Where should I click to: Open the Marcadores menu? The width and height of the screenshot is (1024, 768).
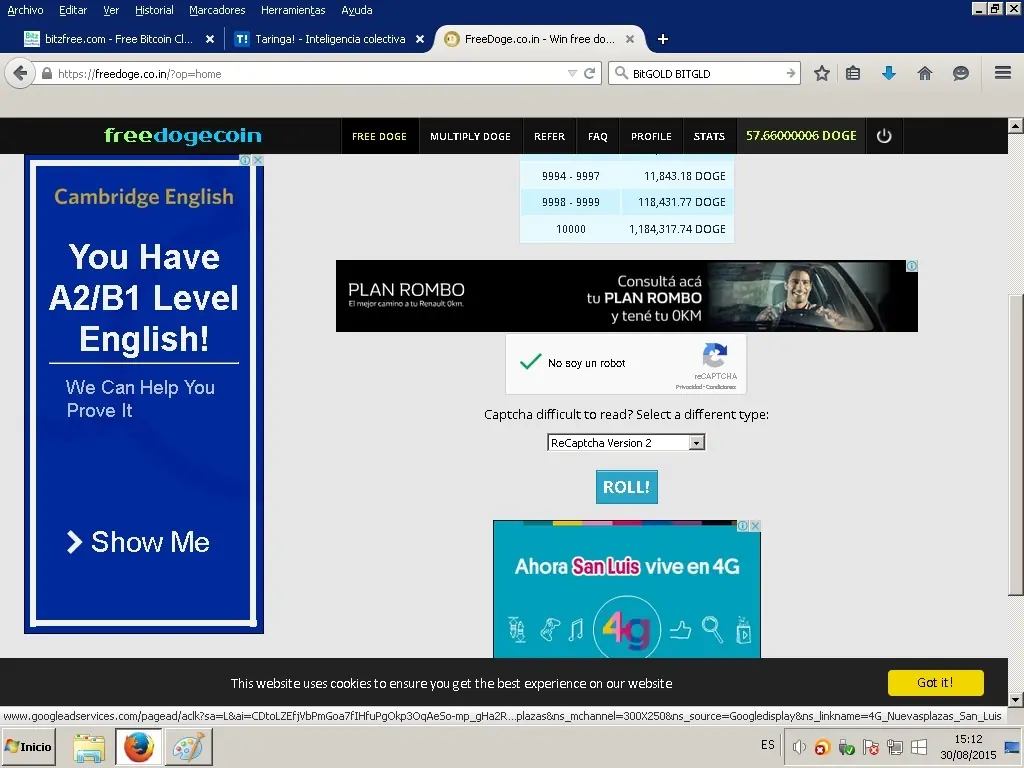pos(217,10)
